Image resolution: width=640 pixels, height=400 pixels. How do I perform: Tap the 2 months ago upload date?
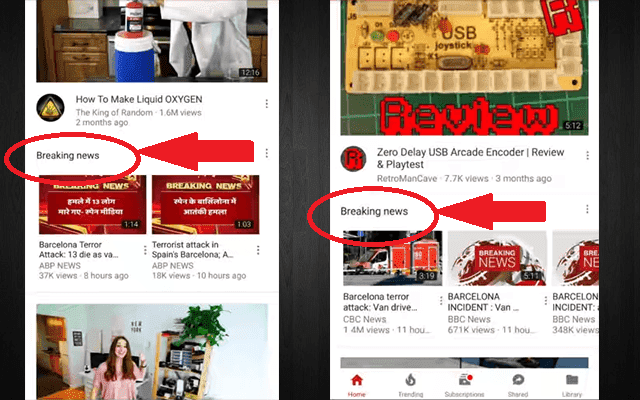click(x=102, y=122)
